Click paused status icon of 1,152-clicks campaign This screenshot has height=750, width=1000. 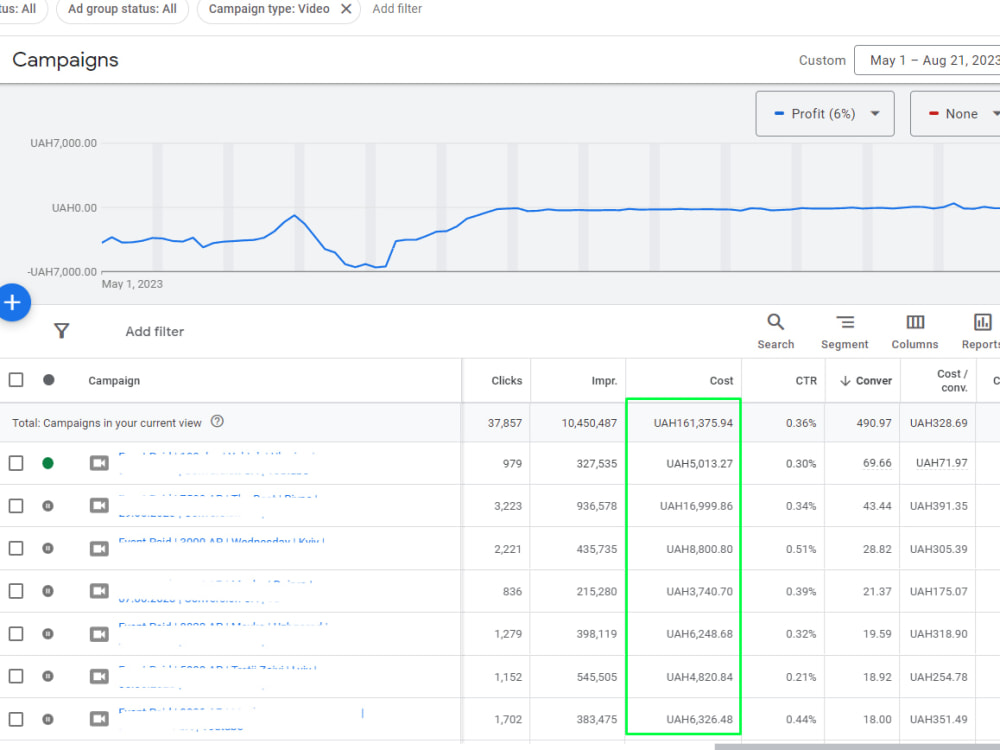tap(48, 676)
